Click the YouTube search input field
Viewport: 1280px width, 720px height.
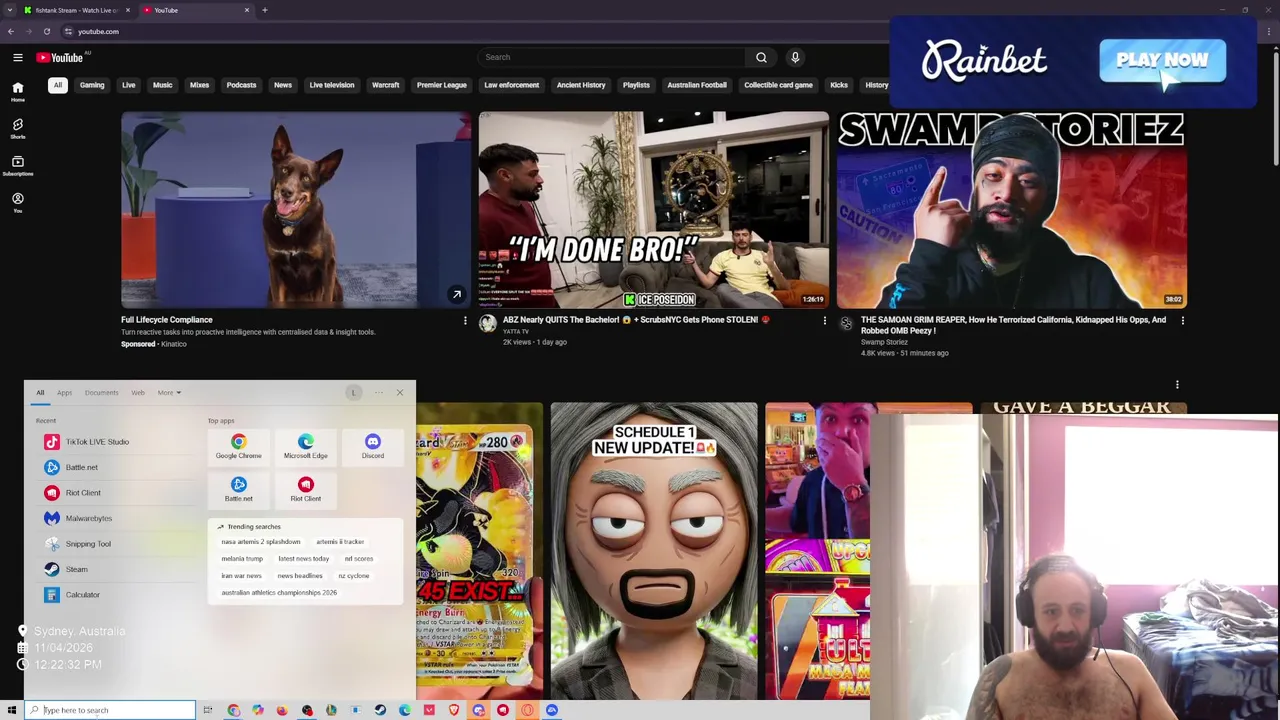tap(610, 57)
